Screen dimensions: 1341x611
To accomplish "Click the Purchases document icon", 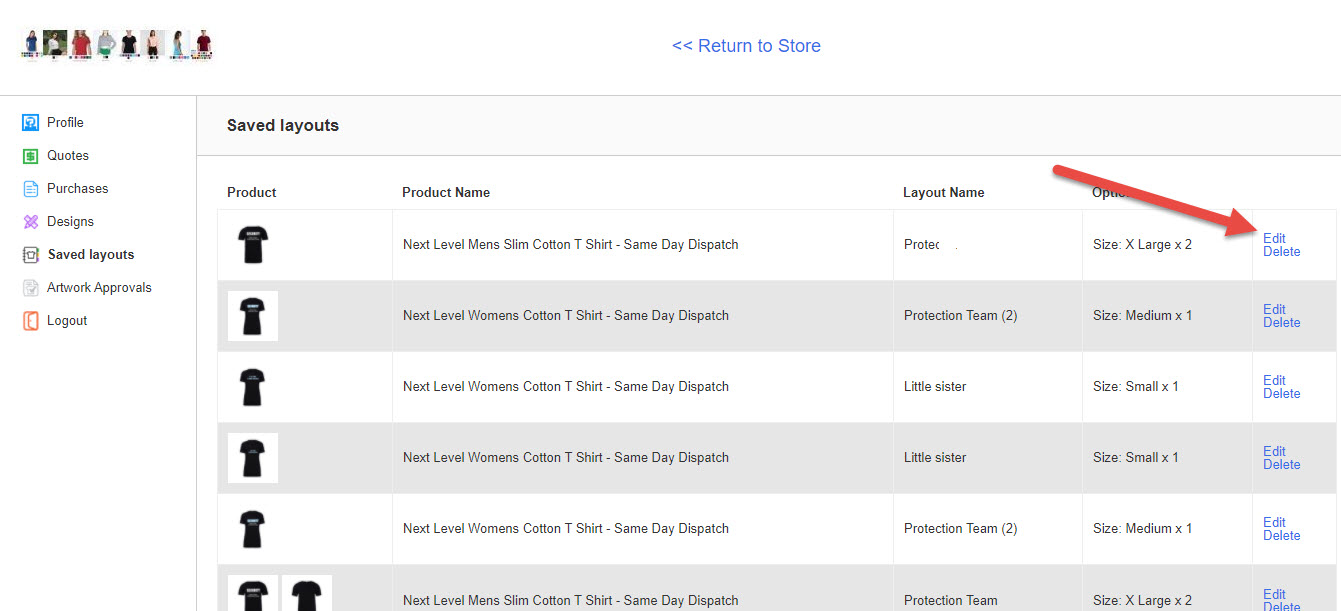I will point(30,189).
